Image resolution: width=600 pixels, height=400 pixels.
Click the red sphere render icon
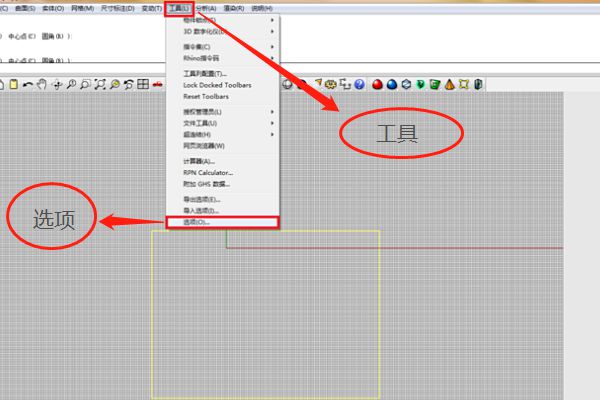(377, 84)
